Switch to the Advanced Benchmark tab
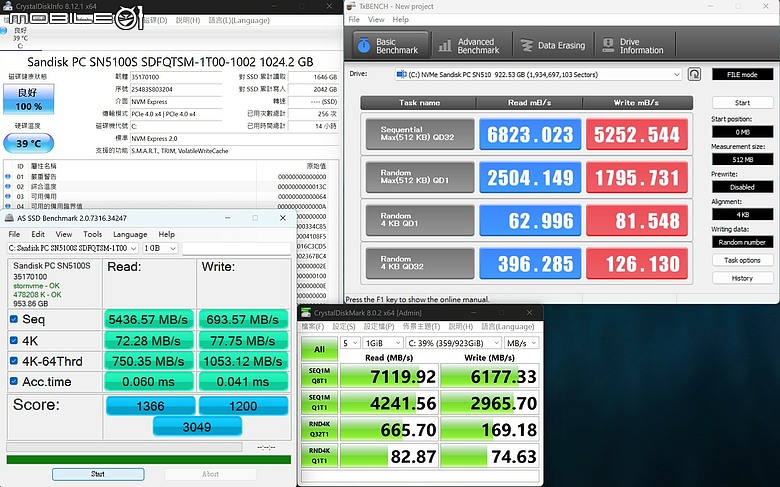This screenshot has height=487, width=780. 469,45
